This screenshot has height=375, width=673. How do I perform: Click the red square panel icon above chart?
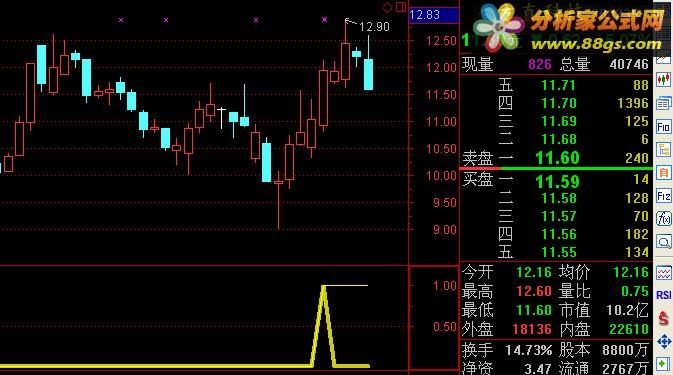pos(401,7)
